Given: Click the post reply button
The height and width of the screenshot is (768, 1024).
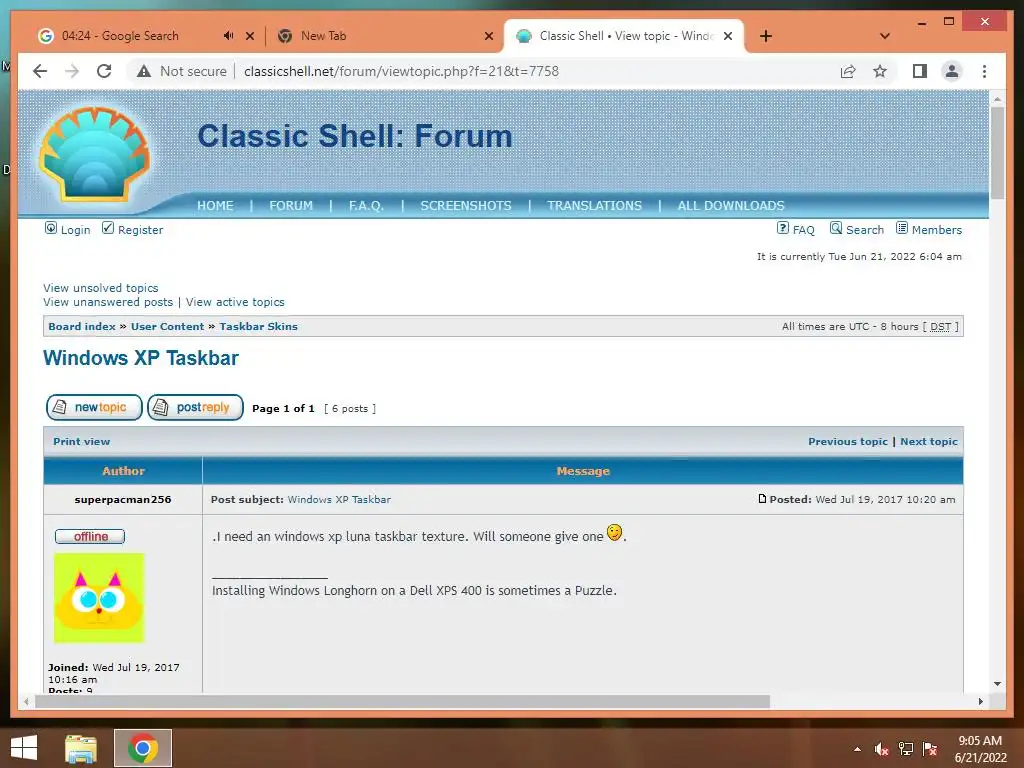Looking at the screenshot, I should 195,408.
